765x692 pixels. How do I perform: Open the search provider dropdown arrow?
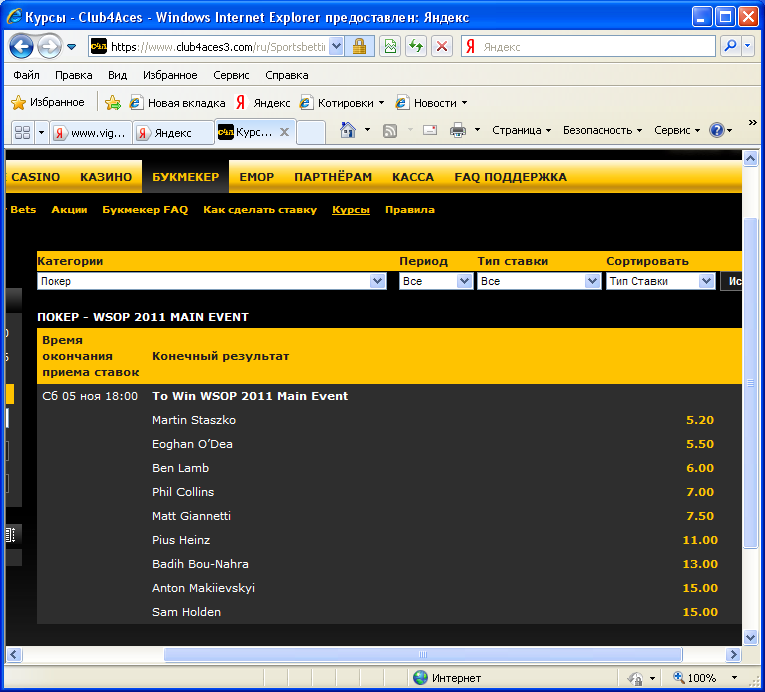click(748, 47)
